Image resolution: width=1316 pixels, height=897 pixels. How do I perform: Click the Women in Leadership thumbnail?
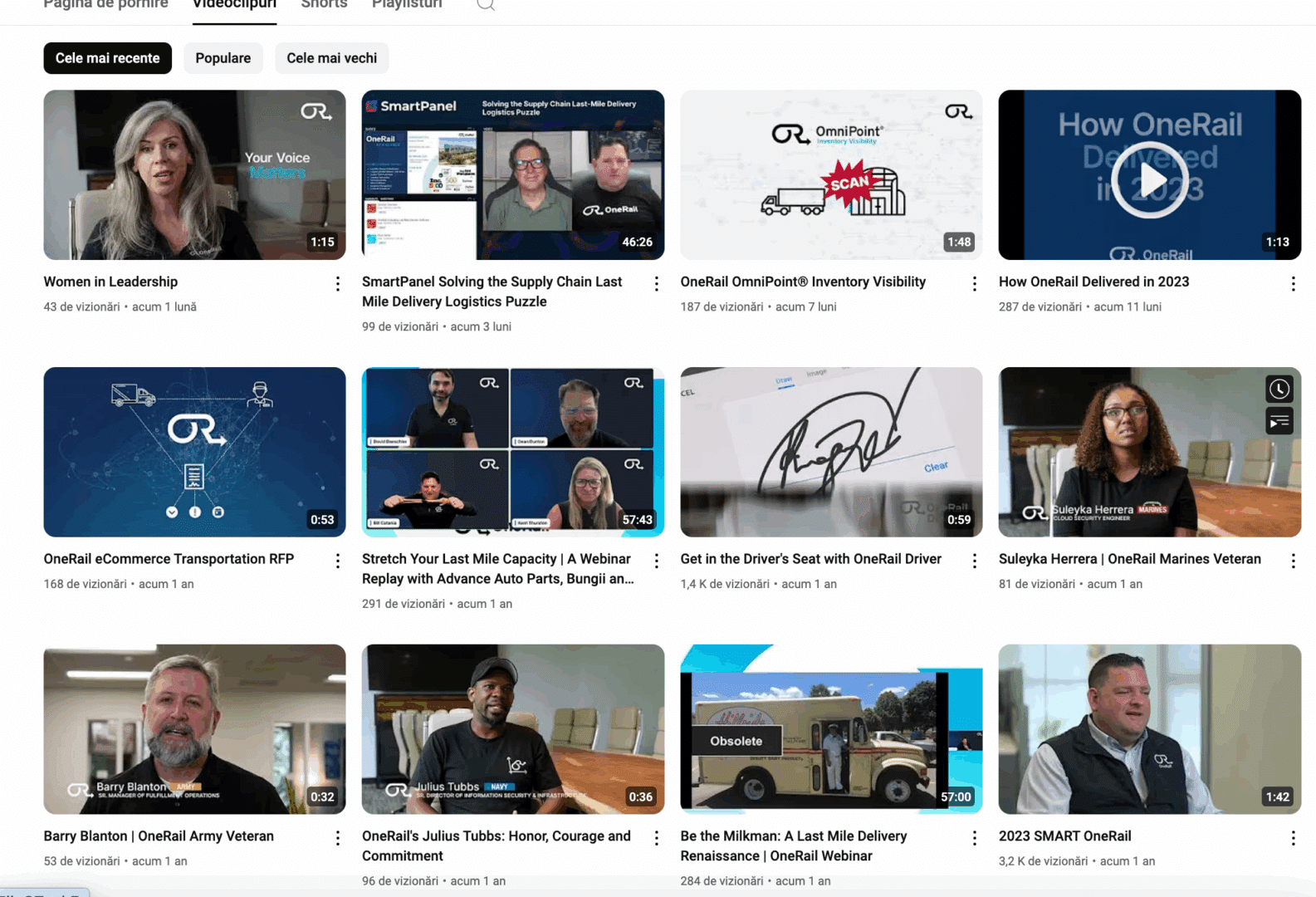pos(194,174)
